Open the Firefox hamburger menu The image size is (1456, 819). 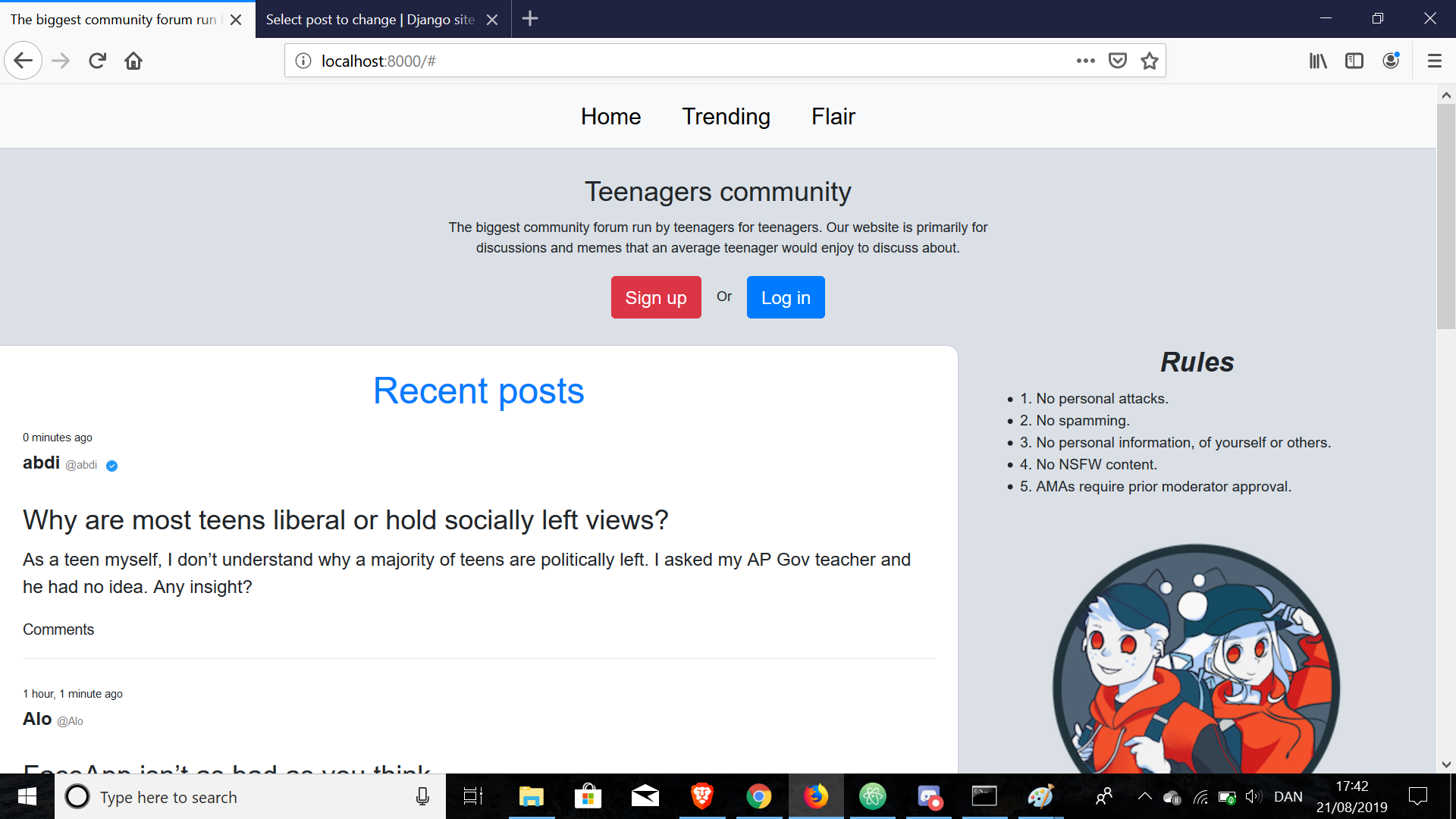coord(1435,60)
